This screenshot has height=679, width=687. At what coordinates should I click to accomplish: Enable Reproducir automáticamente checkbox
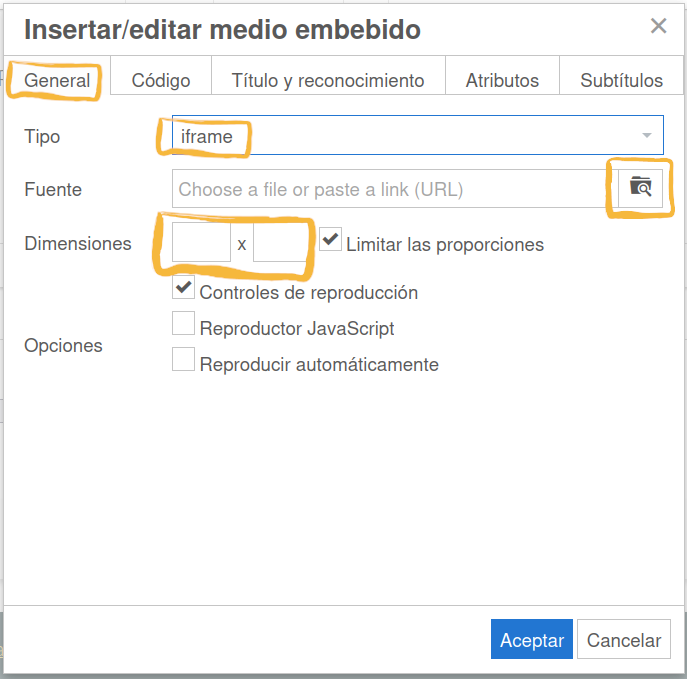[184, 360]
